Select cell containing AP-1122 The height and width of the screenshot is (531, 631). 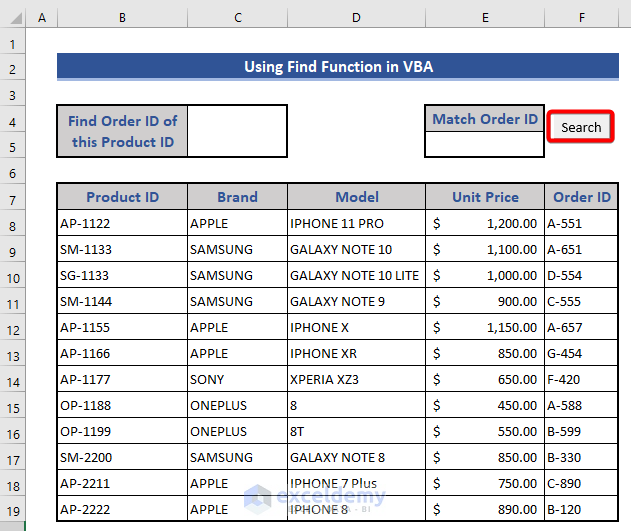pos(122,223)
